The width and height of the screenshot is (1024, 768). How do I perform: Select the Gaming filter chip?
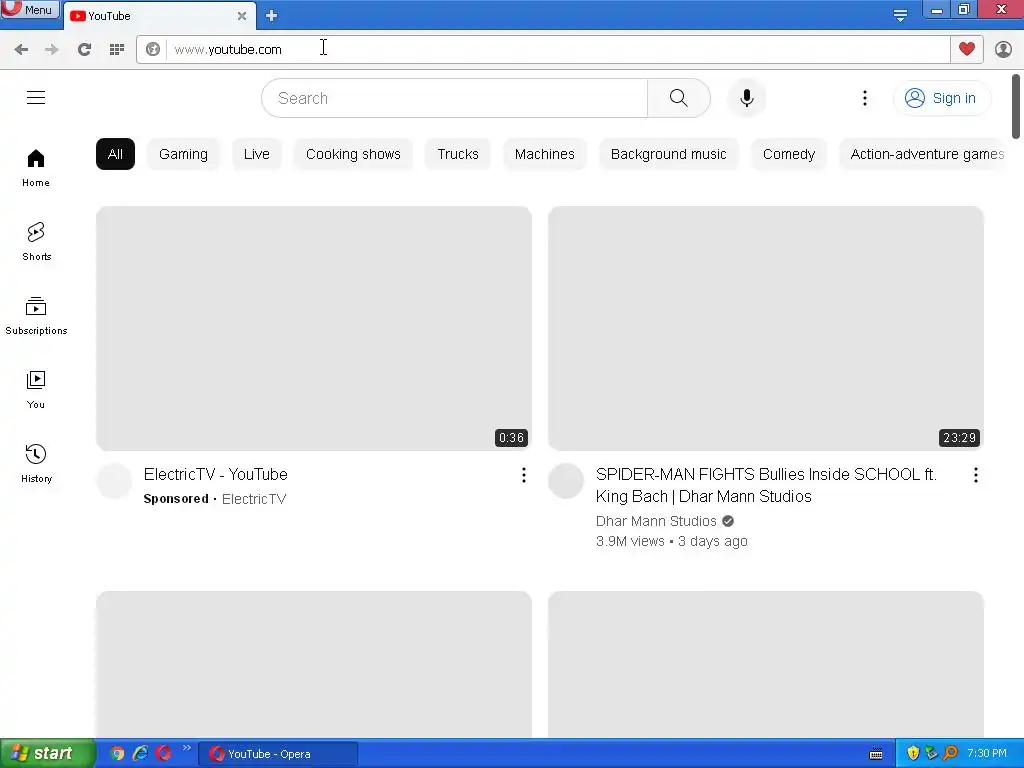(x=184, y=154)
